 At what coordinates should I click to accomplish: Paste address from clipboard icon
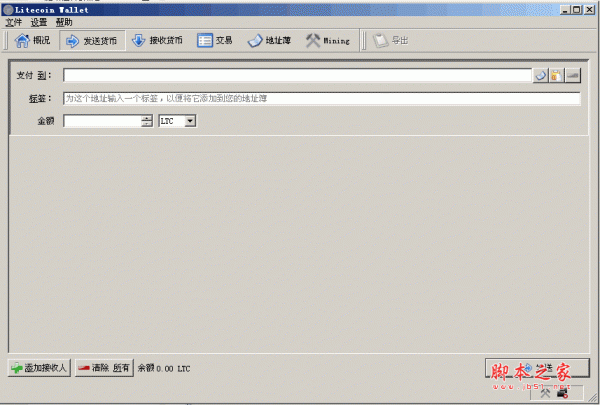click(557, 75)
